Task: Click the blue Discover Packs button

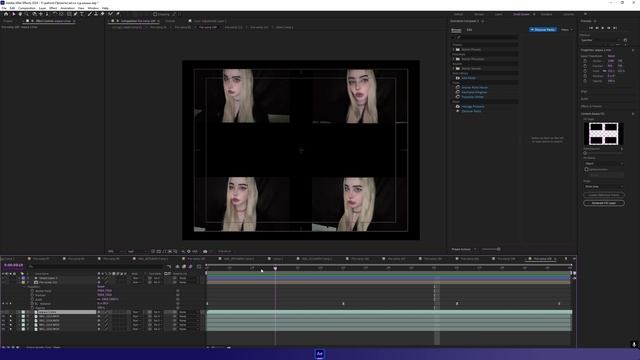Action: point(543,30)
